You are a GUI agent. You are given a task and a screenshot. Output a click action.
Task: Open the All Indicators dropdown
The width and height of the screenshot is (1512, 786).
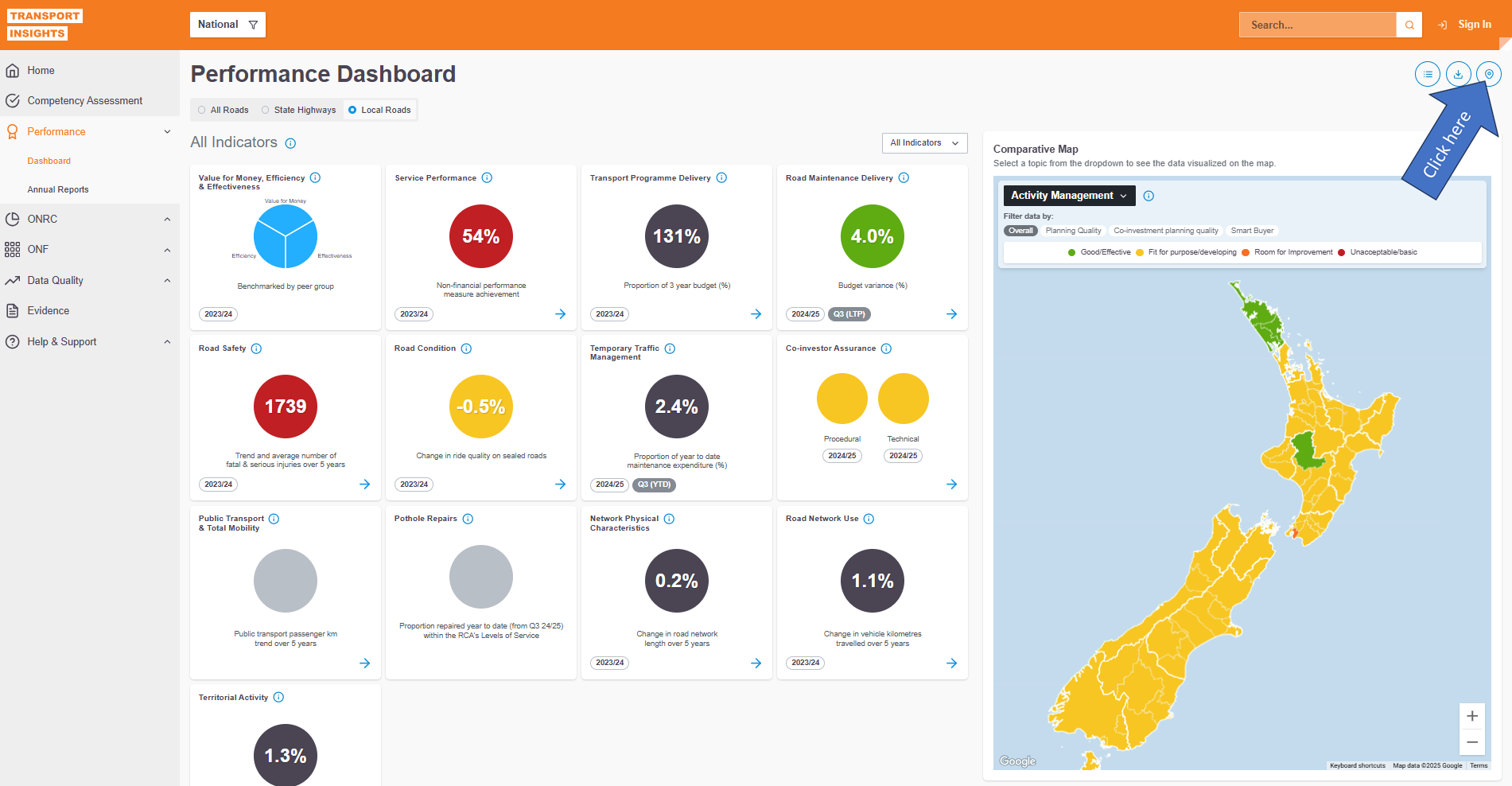tap(924, 143)
